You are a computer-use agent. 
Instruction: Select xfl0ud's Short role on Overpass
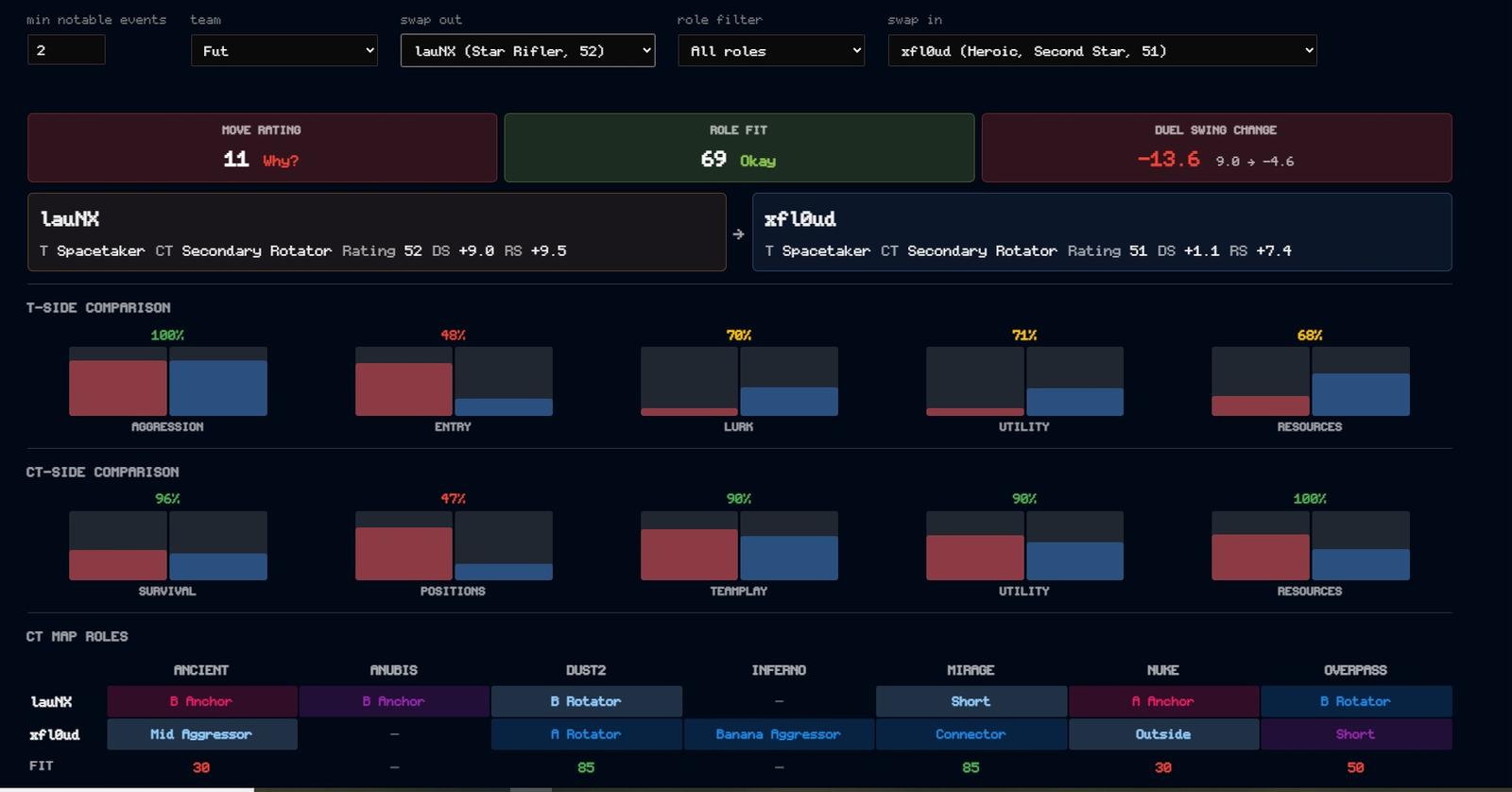[x=1356, y=734]
